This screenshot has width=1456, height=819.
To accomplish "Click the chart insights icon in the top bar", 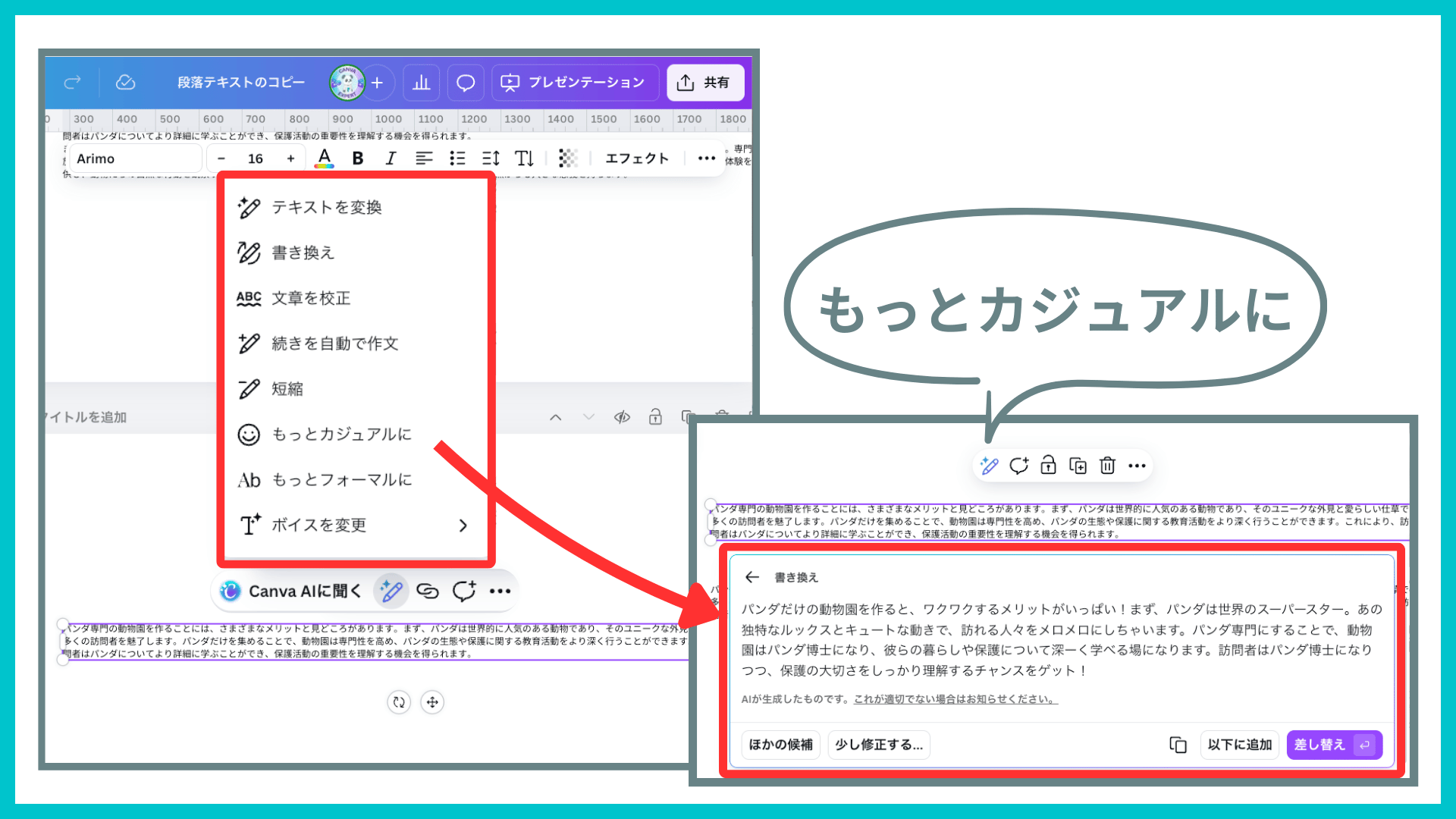I will coord(422,83).
